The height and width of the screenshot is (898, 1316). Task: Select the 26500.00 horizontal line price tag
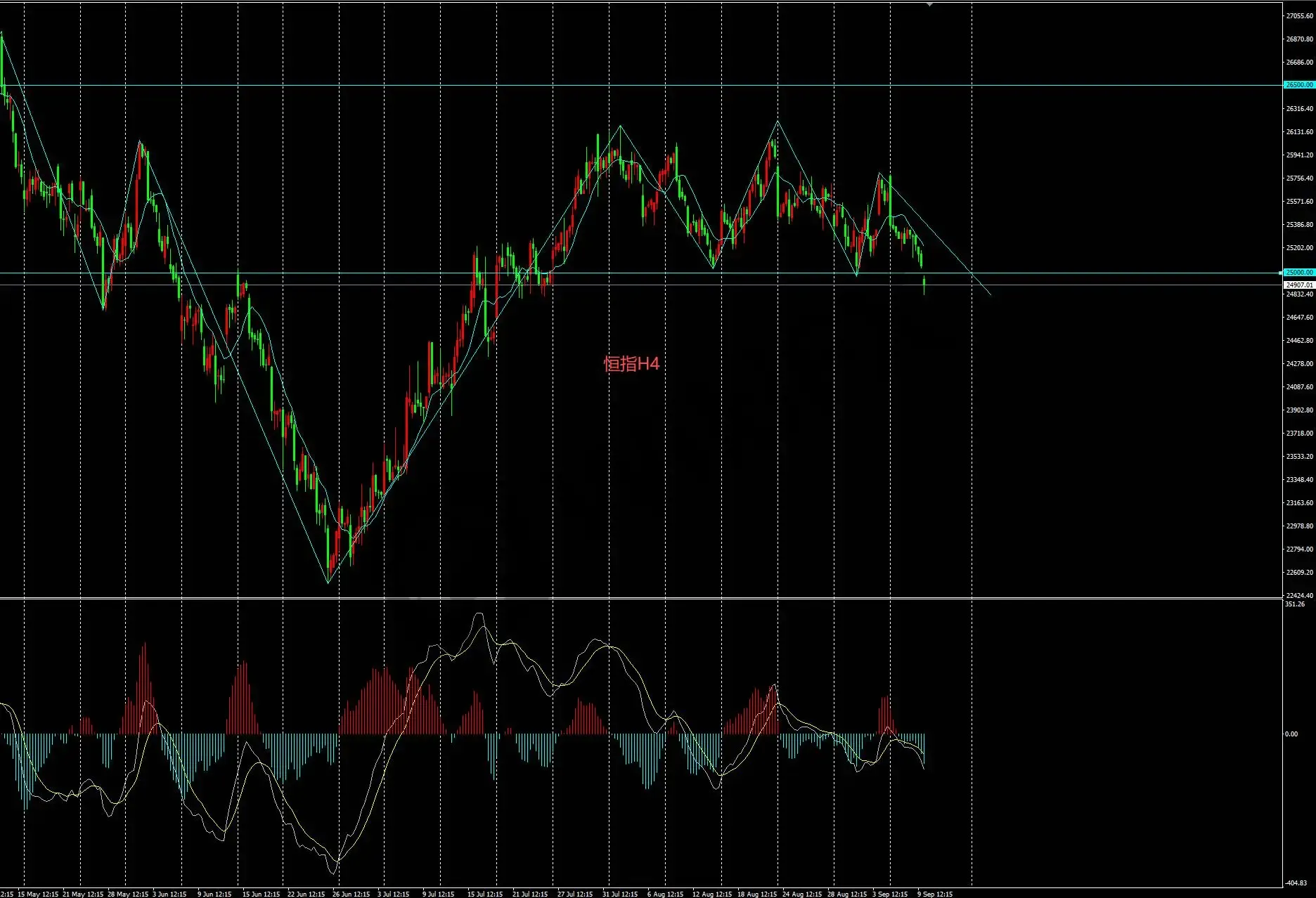pos(1299,85)
